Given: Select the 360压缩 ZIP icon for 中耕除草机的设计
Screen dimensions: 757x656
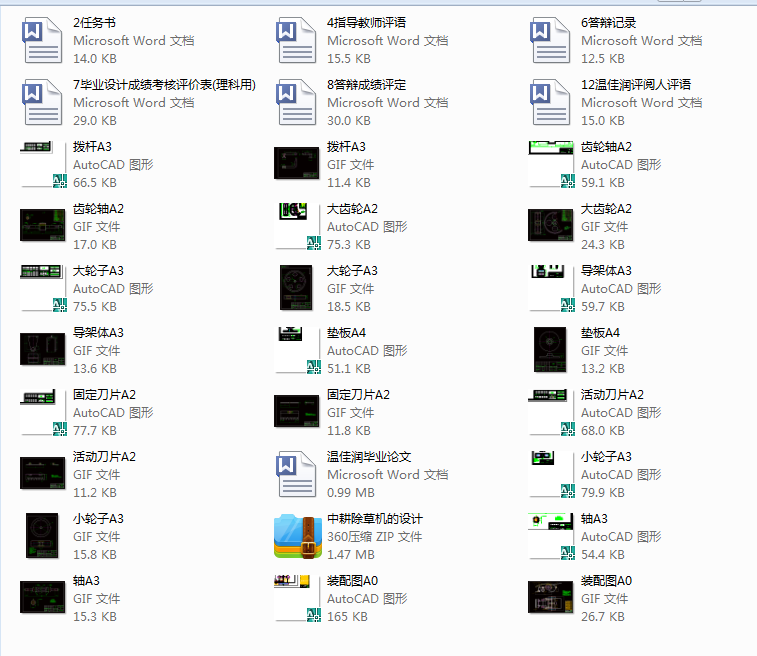Looking at the screenshot, I should pyautogui.click(x=298, y=536).
